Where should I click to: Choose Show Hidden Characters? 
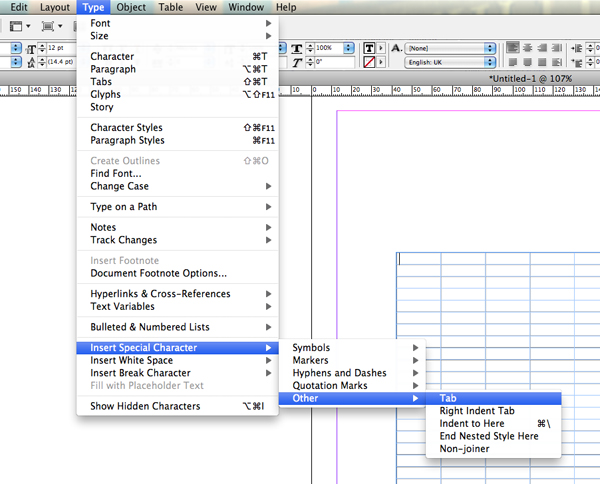pyautogui.click(x=178, y=406)
